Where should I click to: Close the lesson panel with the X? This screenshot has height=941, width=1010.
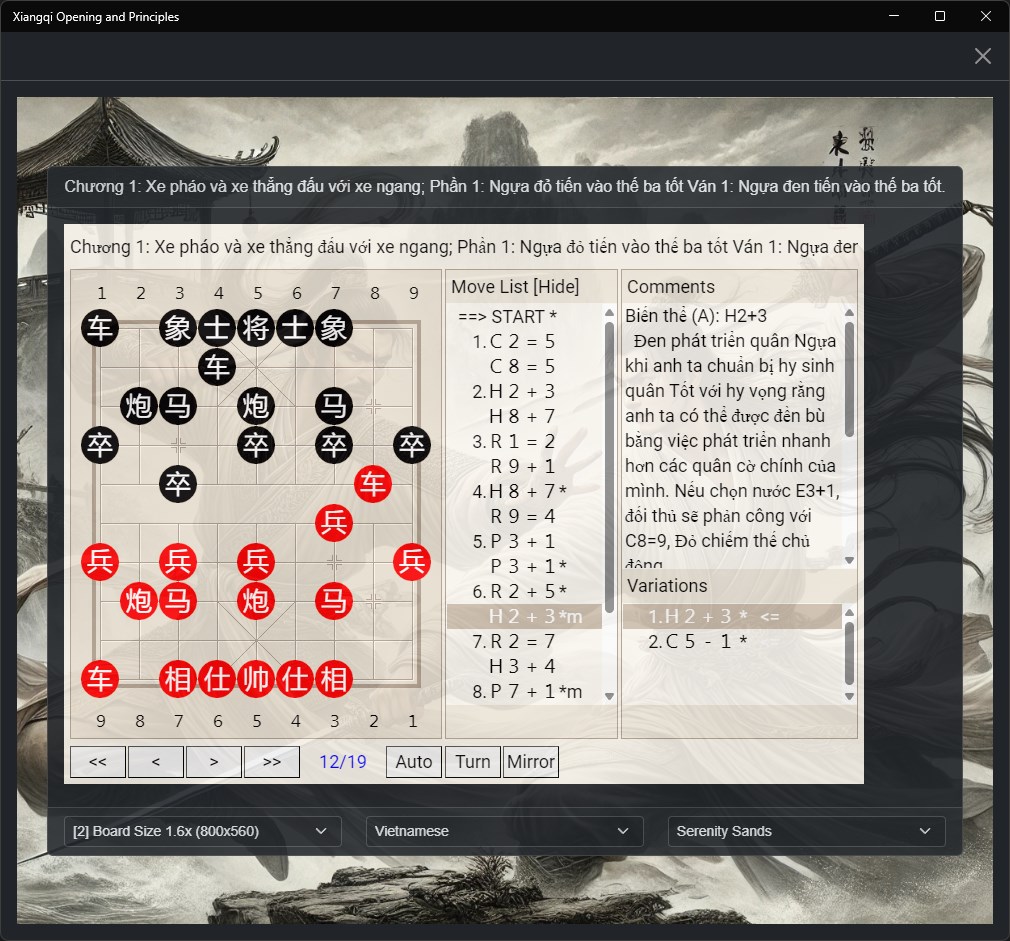point(982,56)
